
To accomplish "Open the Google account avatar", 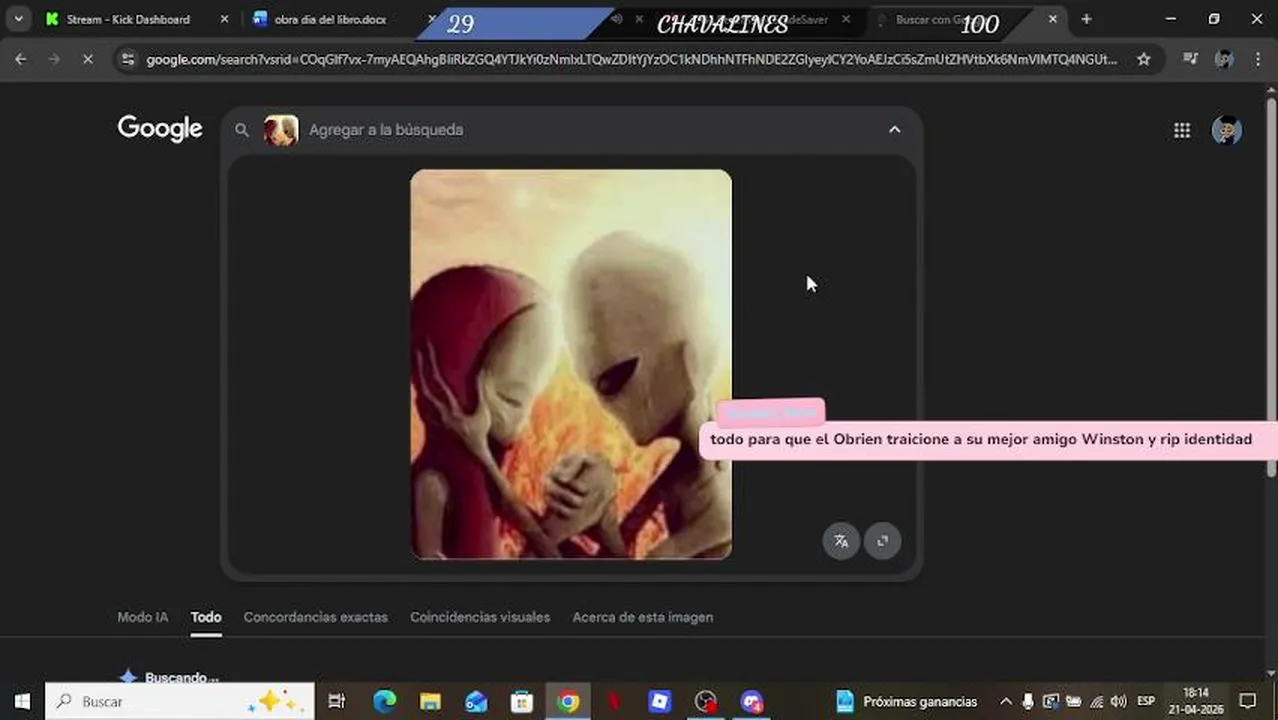I will pos(1227,130).
